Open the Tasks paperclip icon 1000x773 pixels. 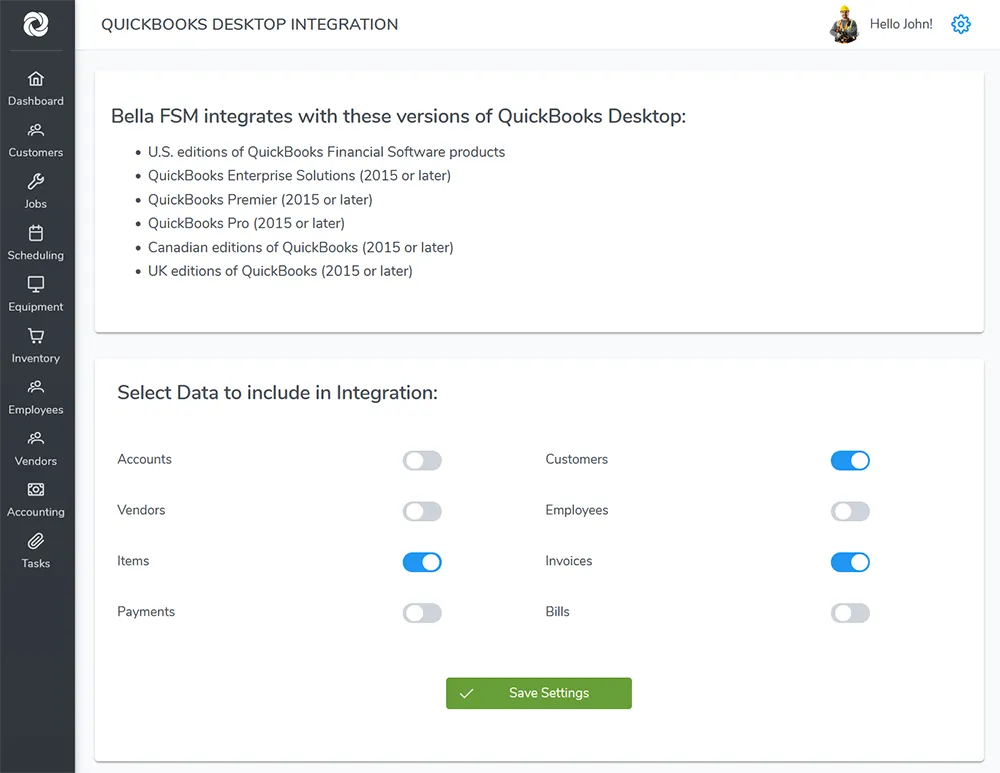36,541
